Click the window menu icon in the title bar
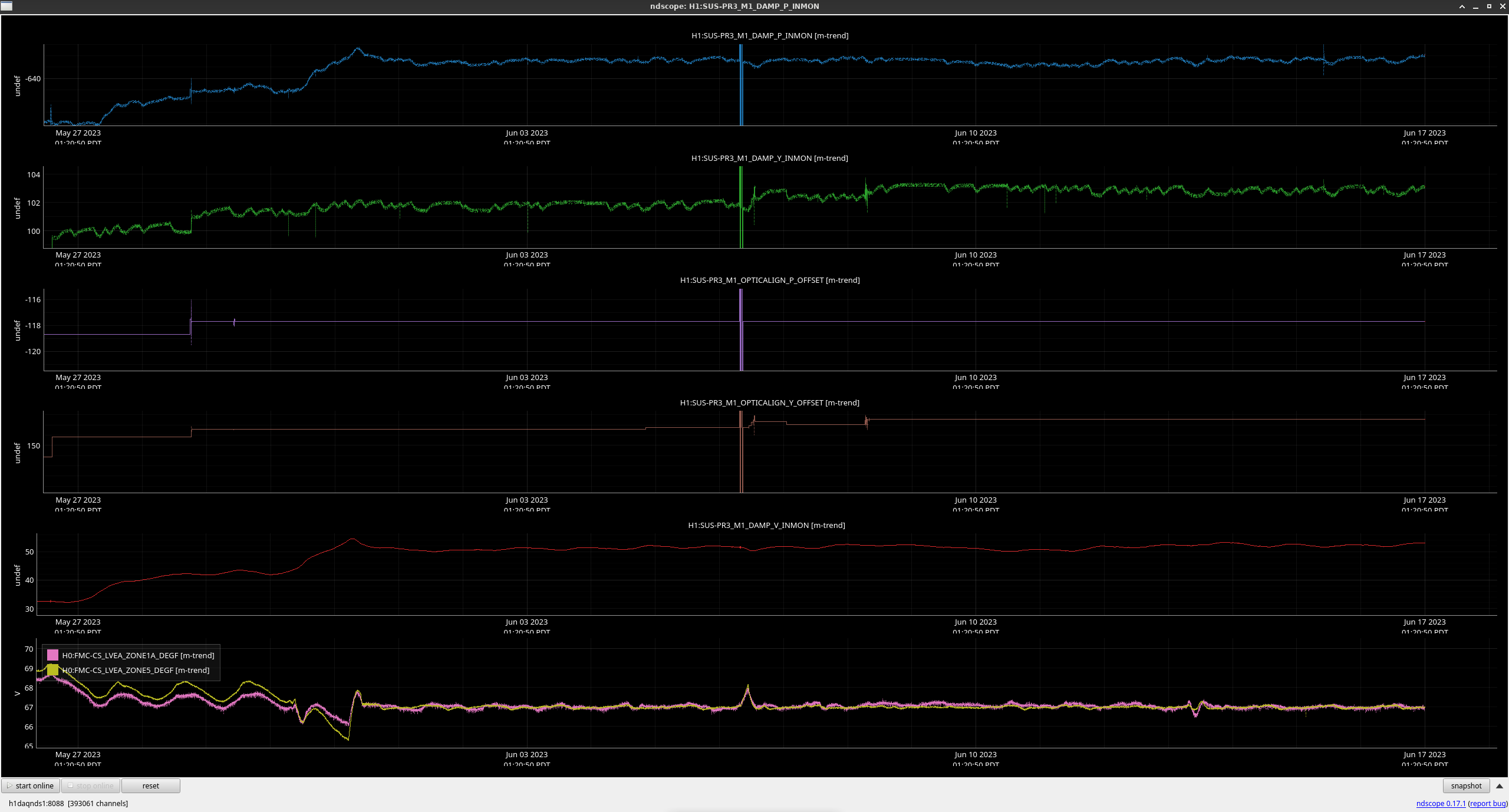This screenshot has height=812, width=1509. coord(6,6)
